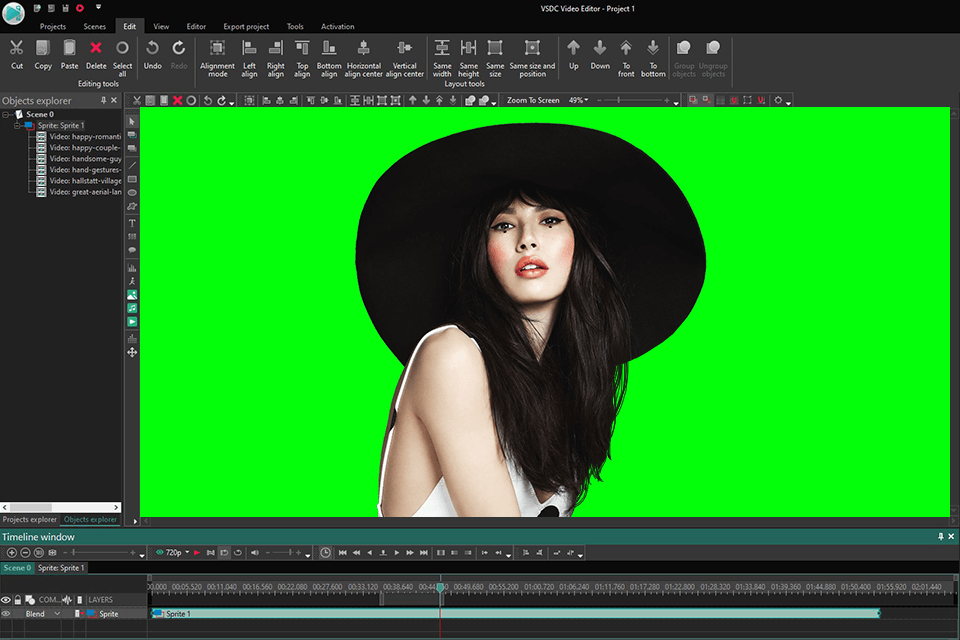This screenshot has height=640, width=960.
Task: Select the Text tool in side toolbar
Action: [132, 223]
